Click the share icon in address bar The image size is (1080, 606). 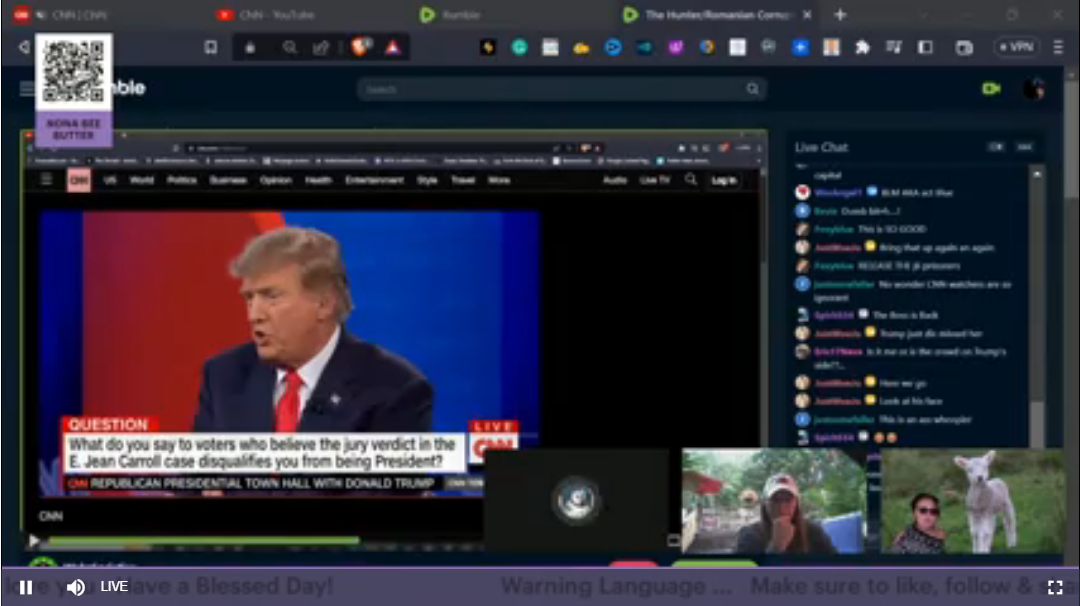[x=321, y=48]
